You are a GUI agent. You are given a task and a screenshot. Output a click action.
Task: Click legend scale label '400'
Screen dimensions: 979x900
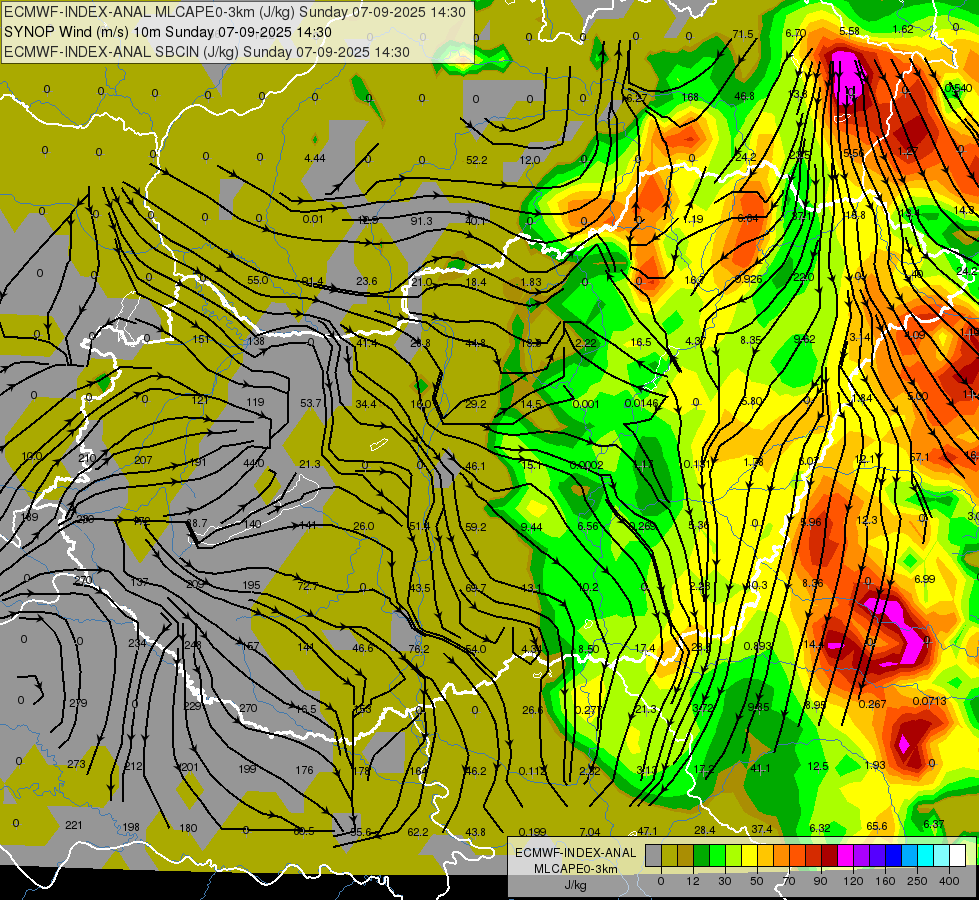949,881
